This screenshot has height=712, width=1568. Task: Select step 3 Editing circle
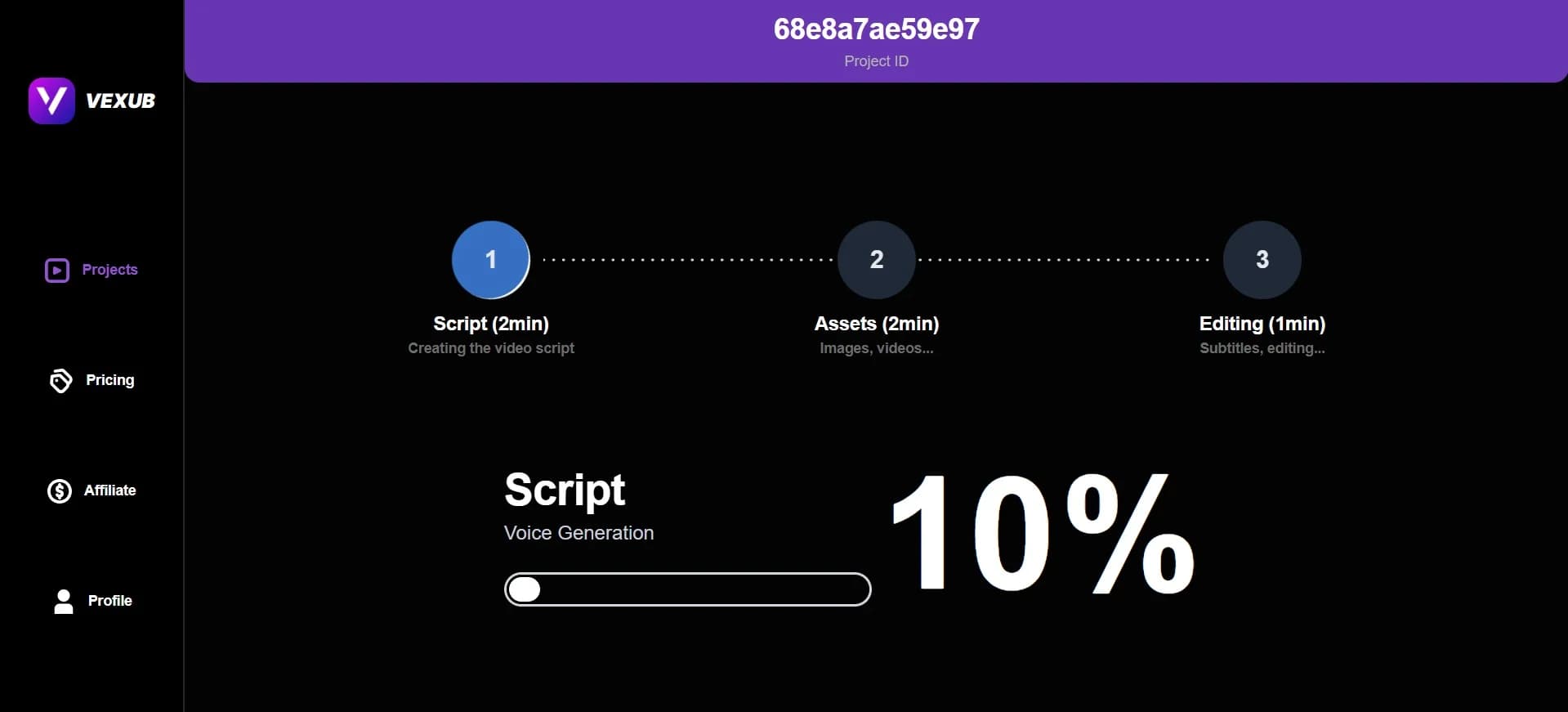point(1261,259)
